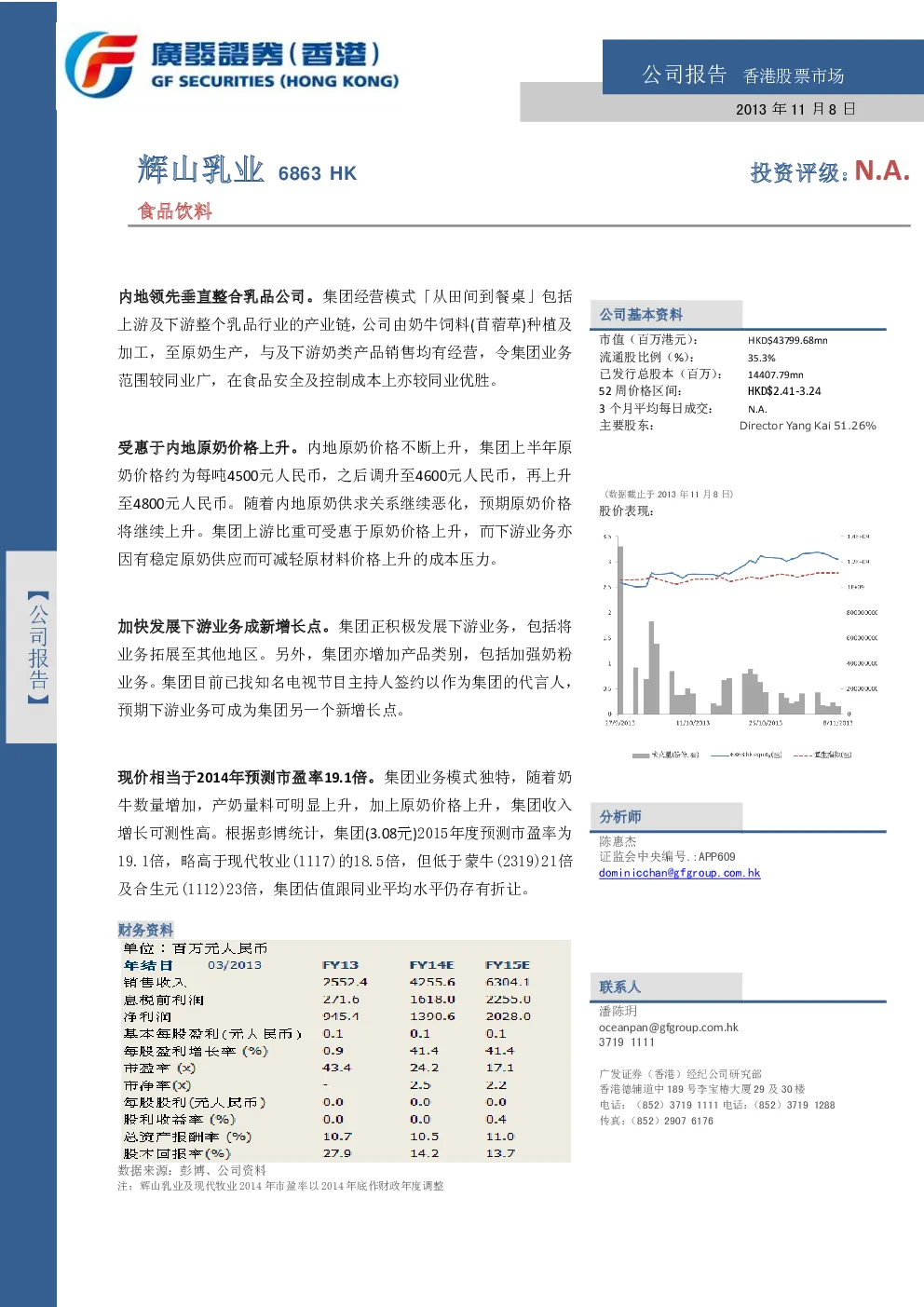Click the footnote starting '注：辉山乳业及现代牧业'
The image size is (924, 1307).
pyautogui.click(x=280, y=1186)
